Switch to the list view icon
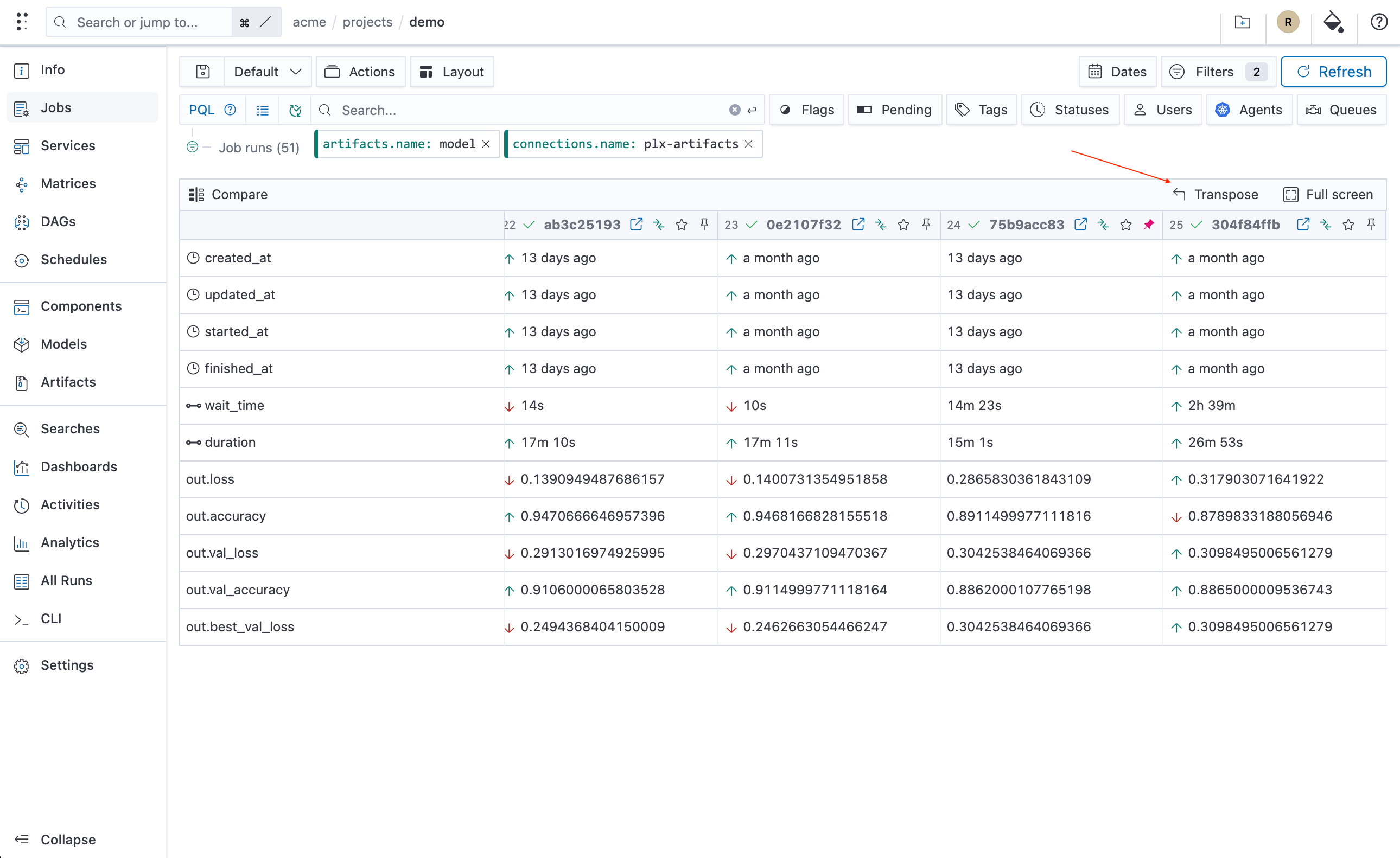 pos(262,110)
